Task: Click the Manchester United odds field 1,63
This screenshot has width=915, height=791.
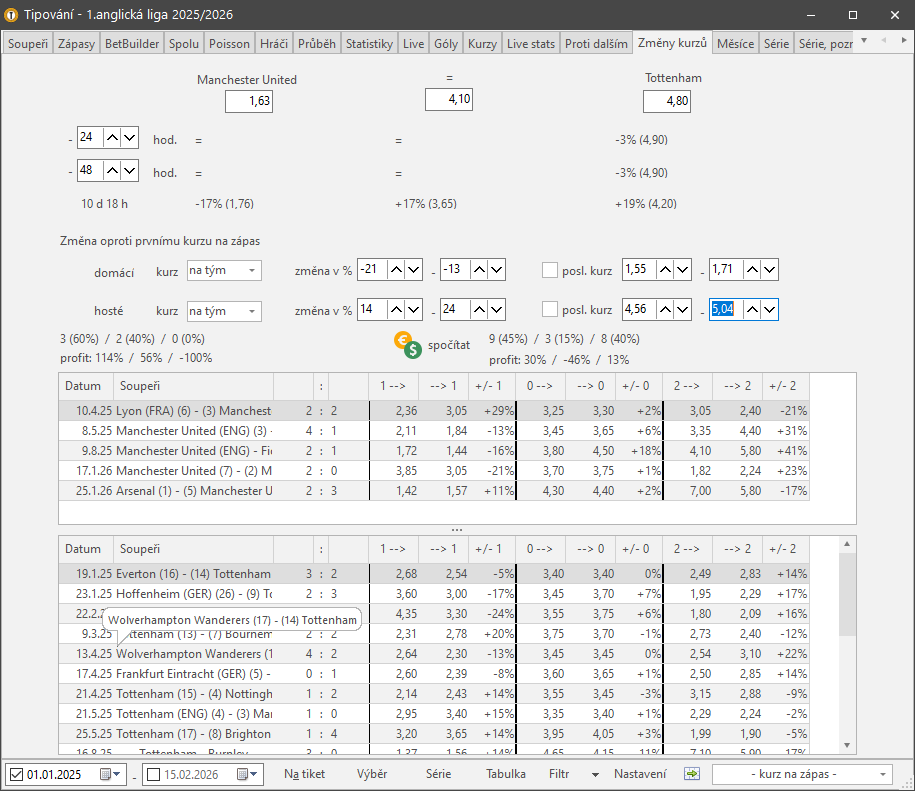Action: tap(248, 101)
